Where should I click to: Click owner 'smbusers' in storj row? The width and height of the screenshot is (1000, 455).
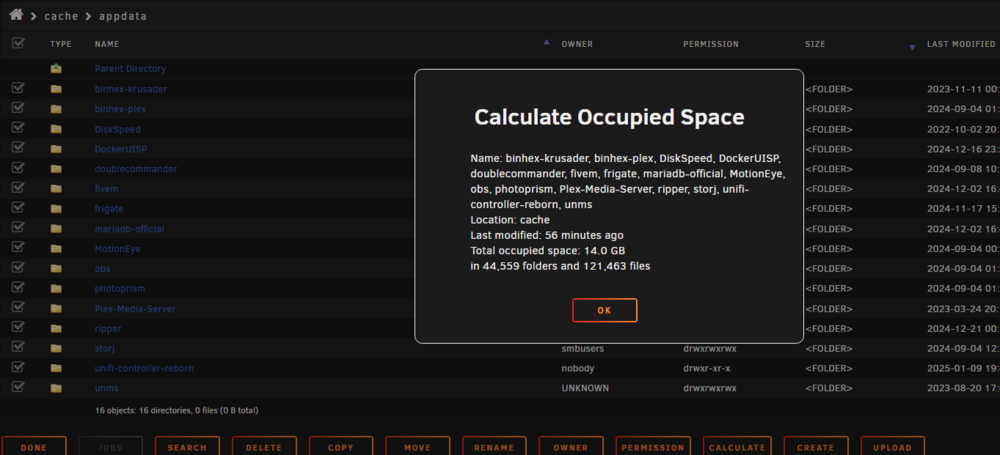582,348
